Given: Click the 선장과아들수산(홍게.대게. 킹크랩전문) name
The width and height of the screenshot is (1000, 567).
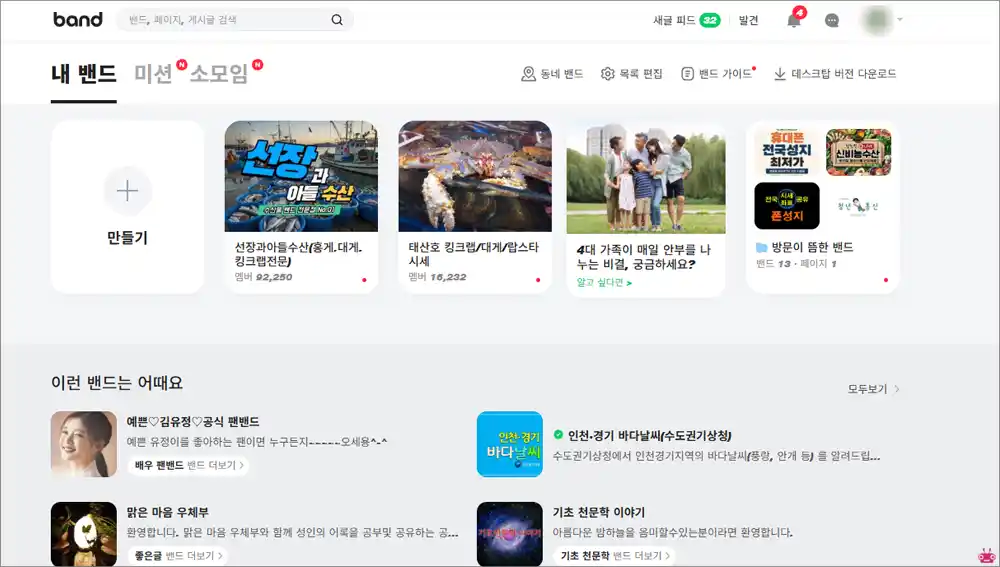Looking at the screenshot, I should click(298, 254).
